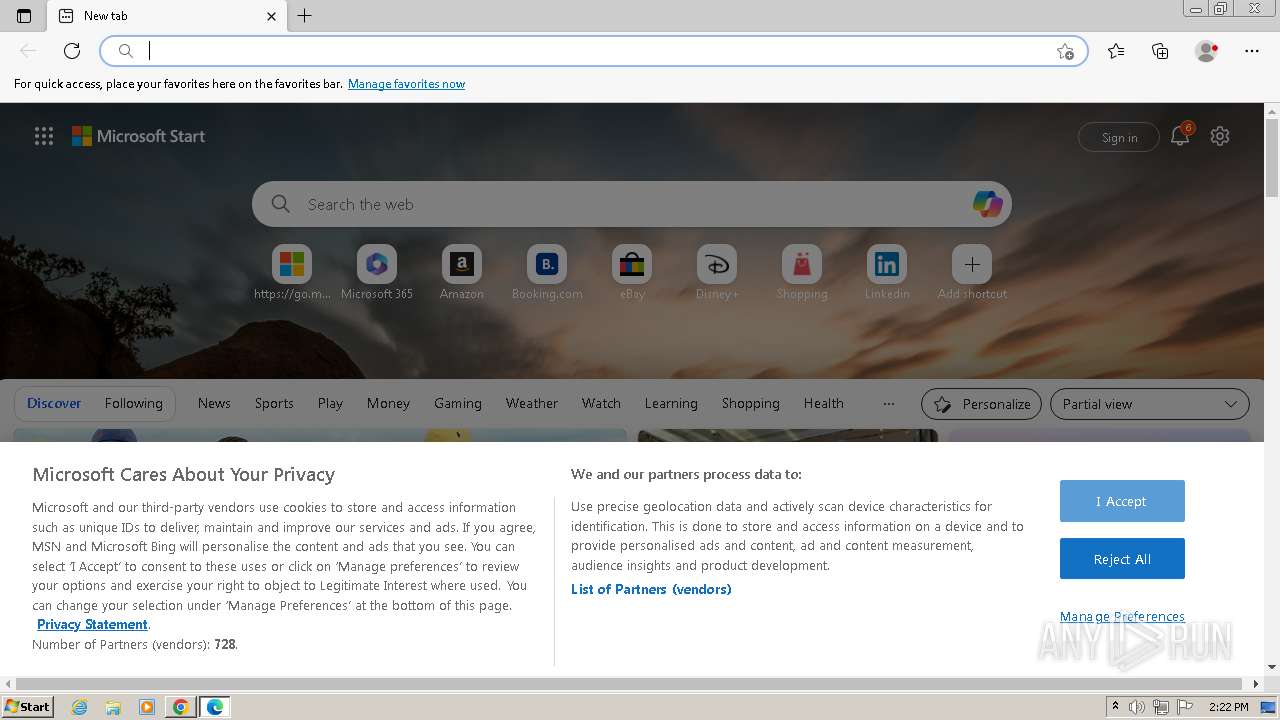This screenshot has height=720, width=1280.
Task: Open the Money category
Action: point(388,403)
